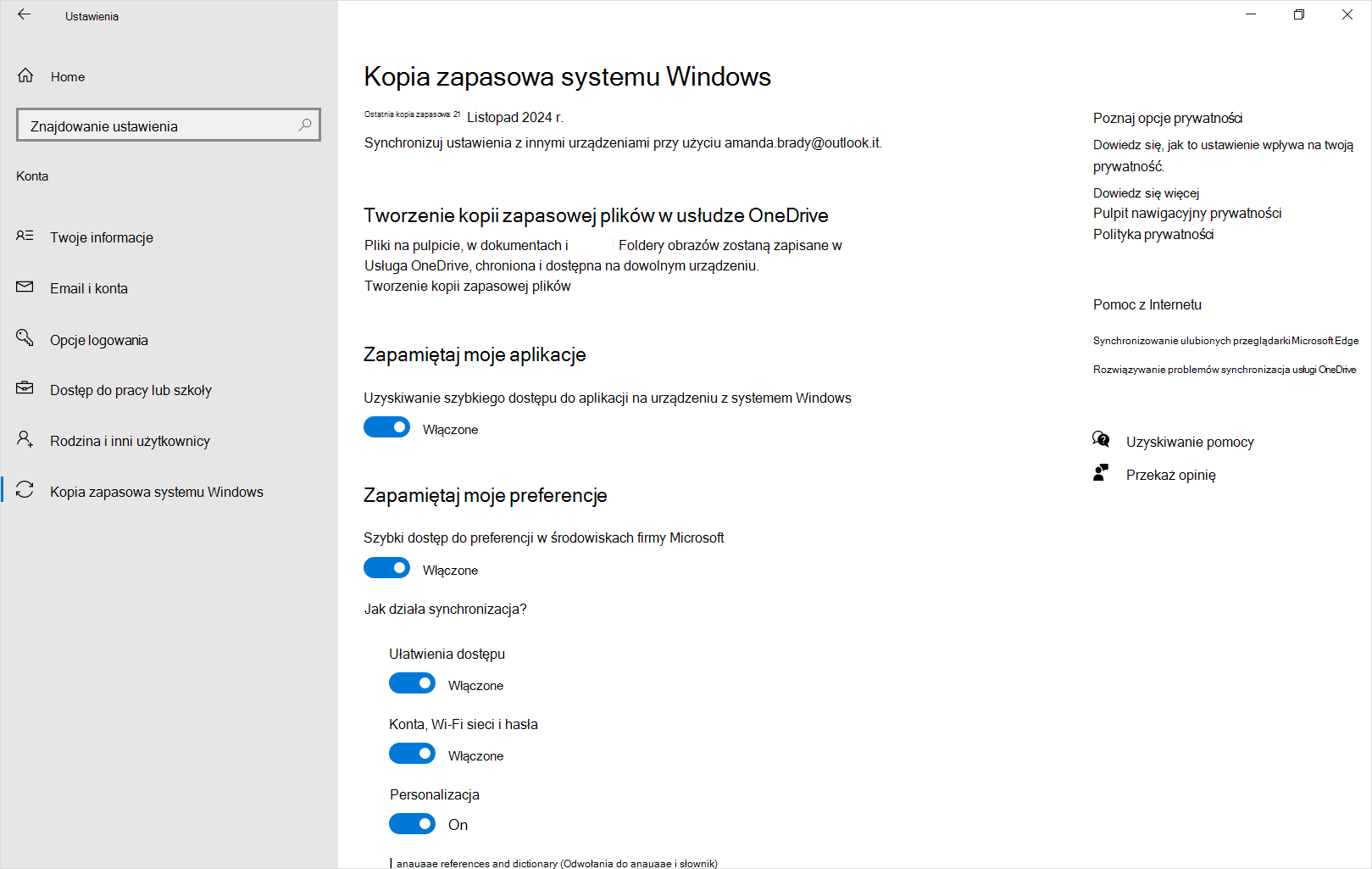Click the Listopad 2024 r. backup date
This screenshot has width=1372, height=869.
click(515, 117)
